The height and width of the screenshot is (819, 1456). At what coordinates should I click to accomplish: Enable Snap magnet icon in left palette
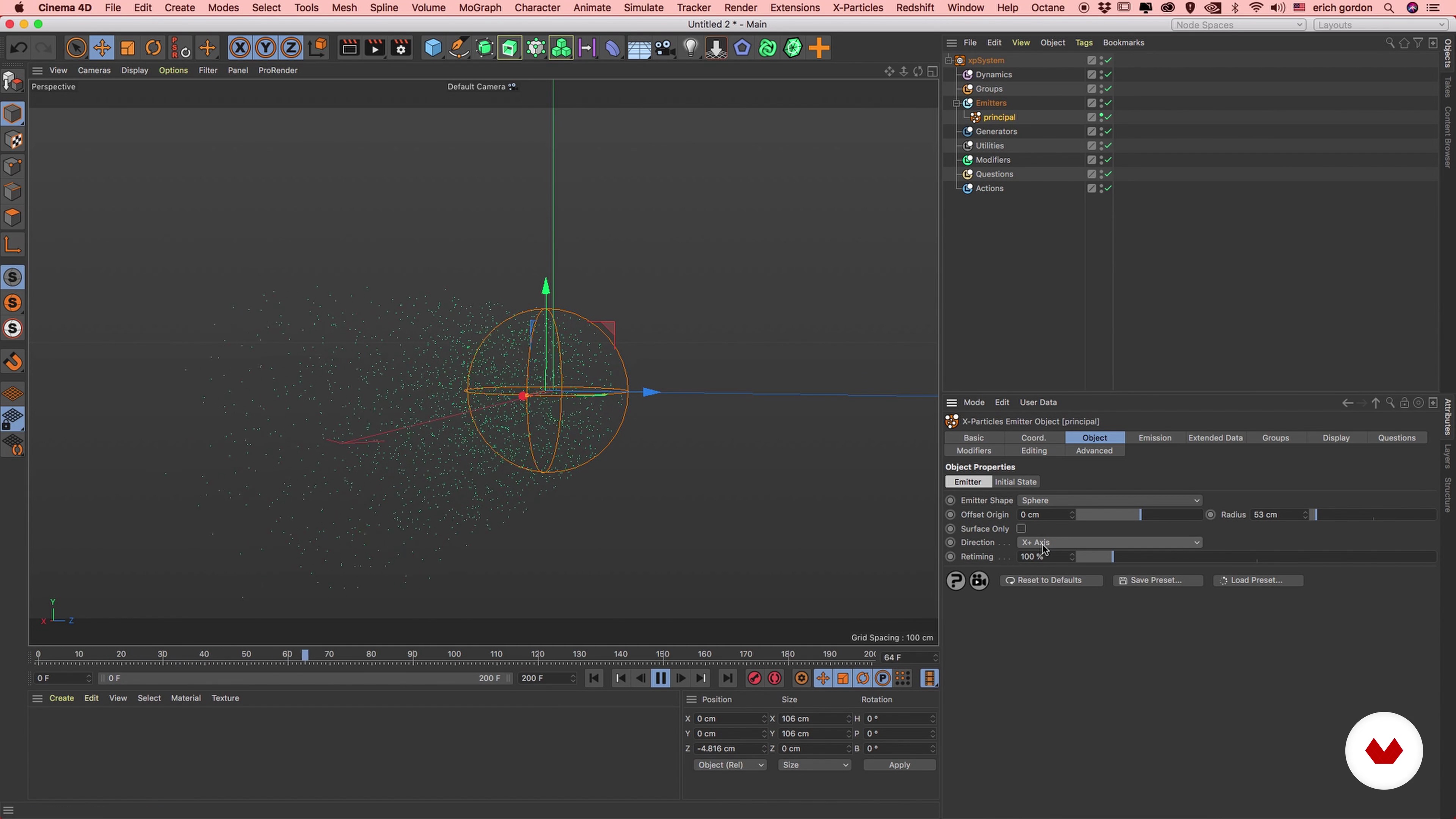pyautogui.click(x=13, y=362)
